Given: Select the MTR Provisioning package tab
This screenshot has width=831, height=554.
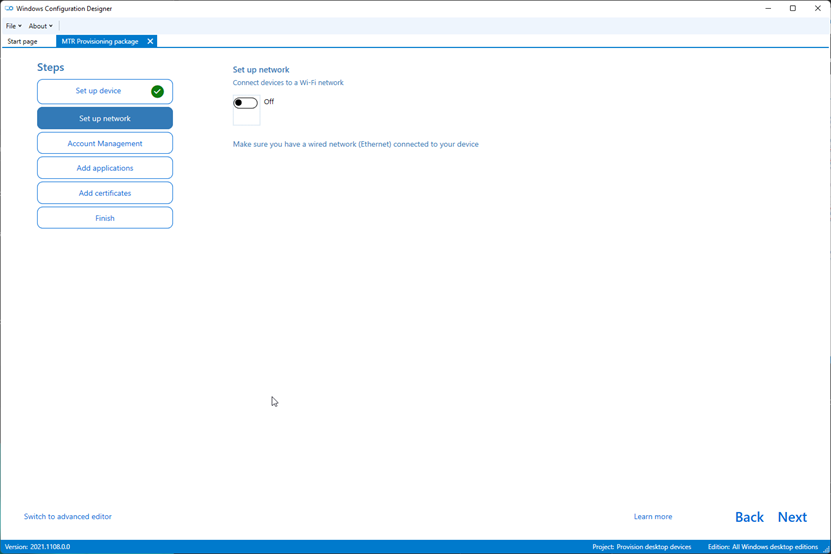Looking at the screenshot, I should (x=100, y=41).
